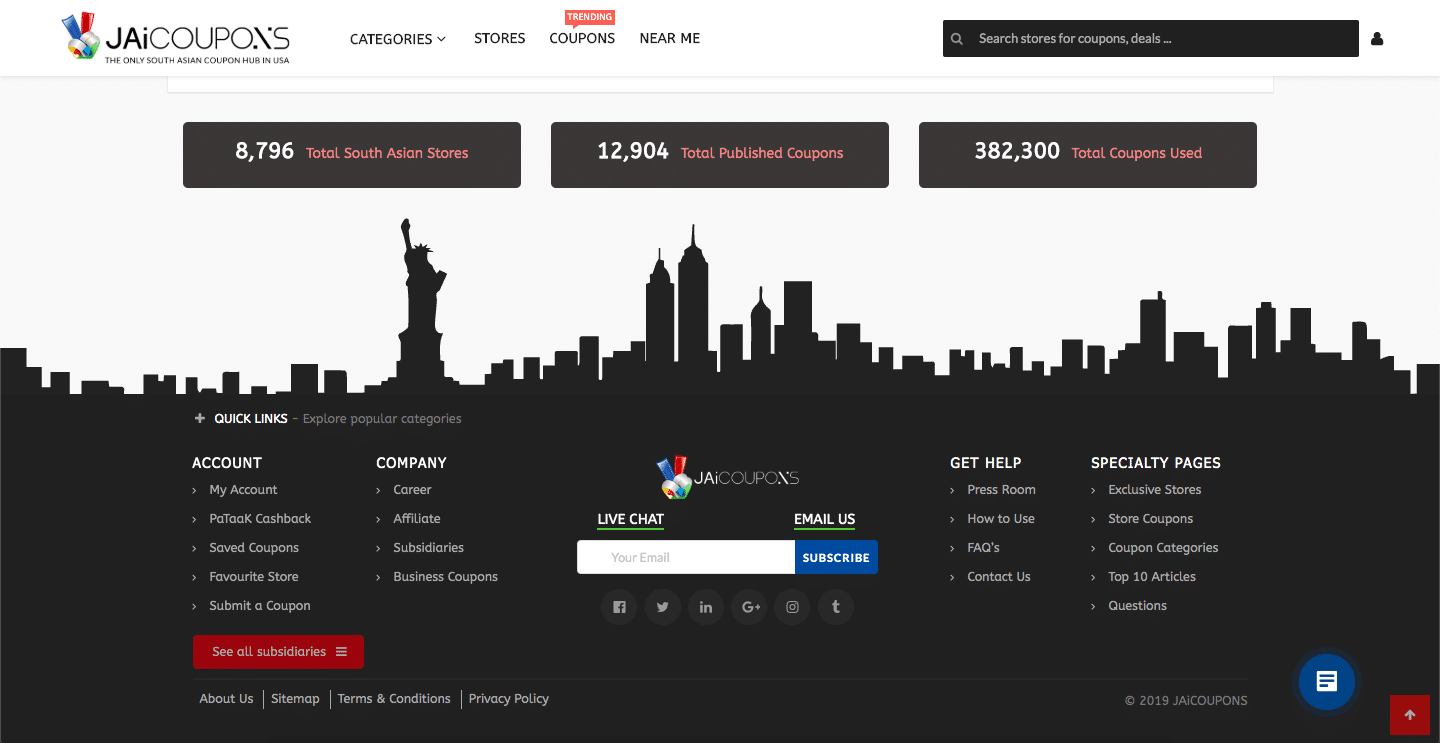Open the Top 10 Articles link

1152,577
